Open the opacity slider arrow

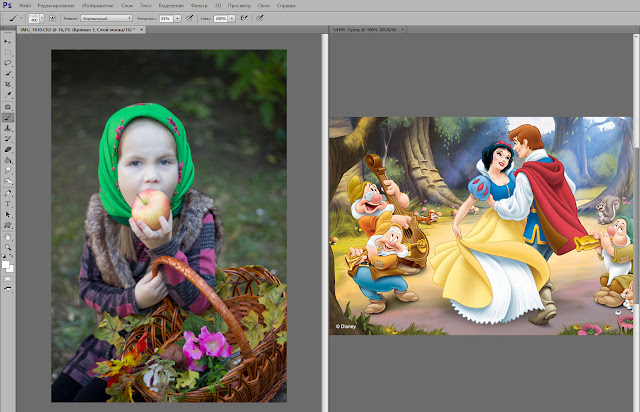point(178,18)
